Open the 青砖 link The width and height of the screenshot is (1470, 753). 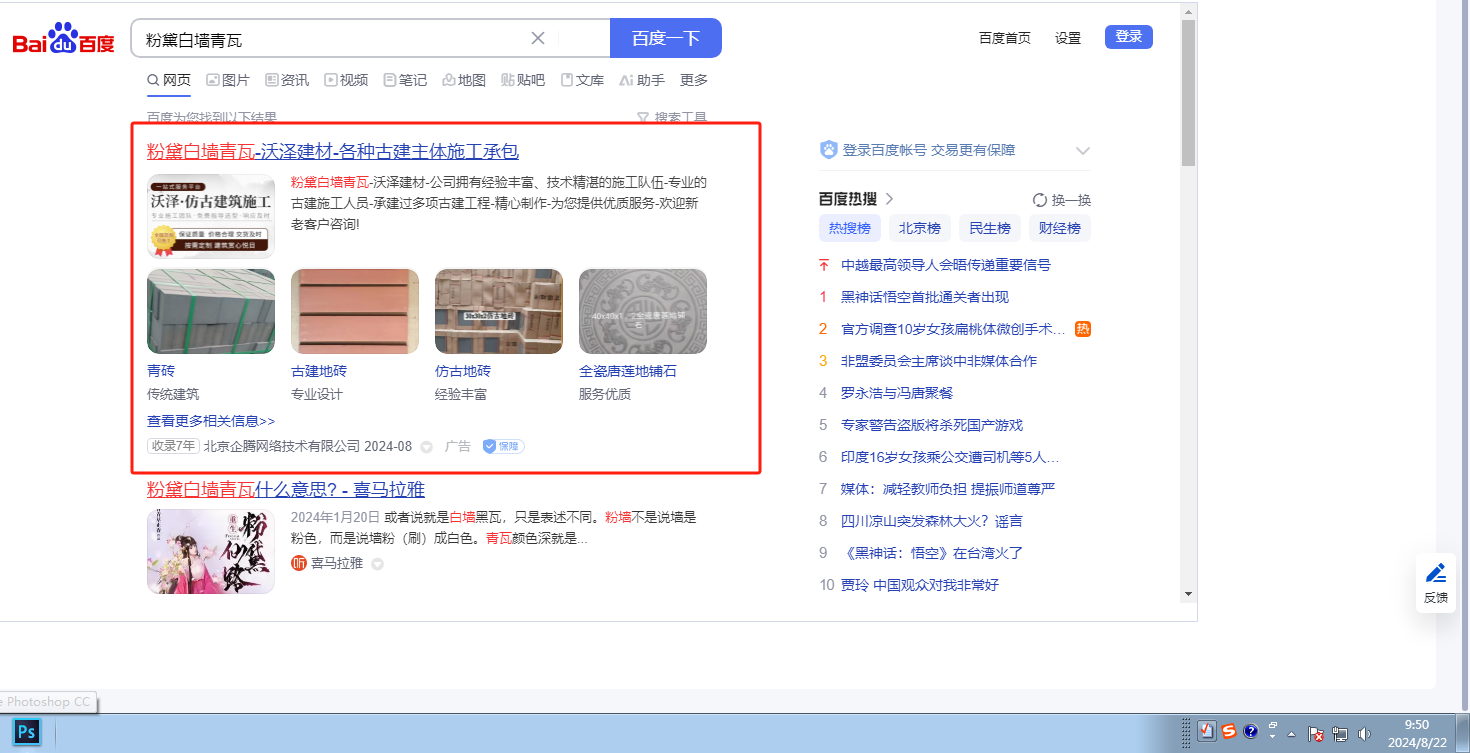coord(161,371)
